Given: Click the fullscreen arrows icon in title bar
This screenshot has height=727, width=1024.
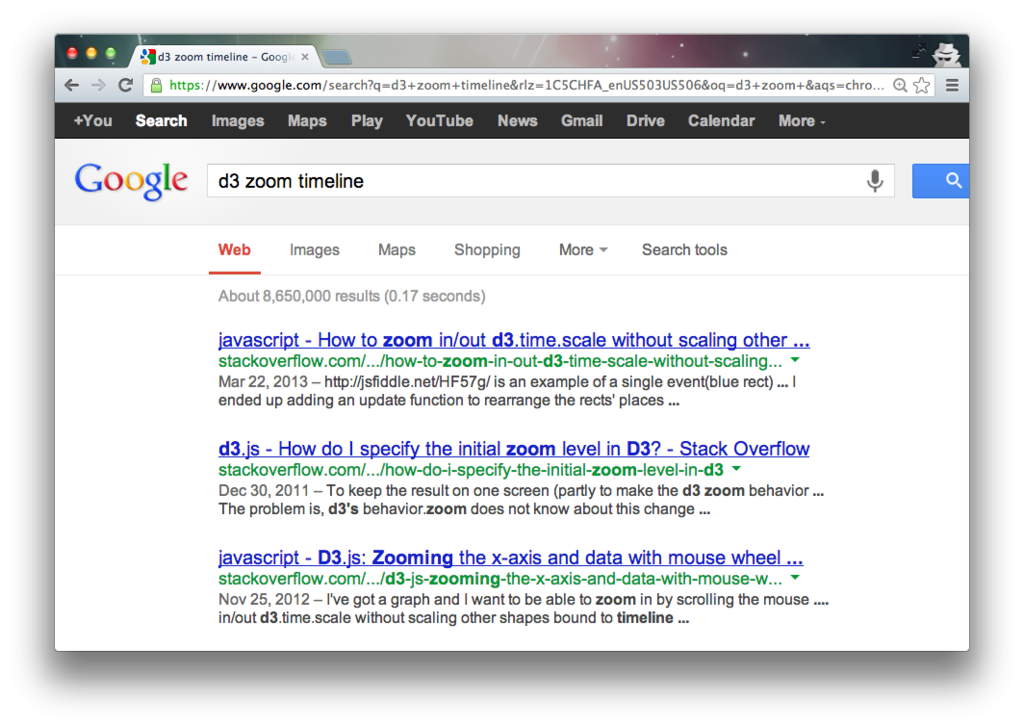Looking at the screenshot, I should (919, 51).
